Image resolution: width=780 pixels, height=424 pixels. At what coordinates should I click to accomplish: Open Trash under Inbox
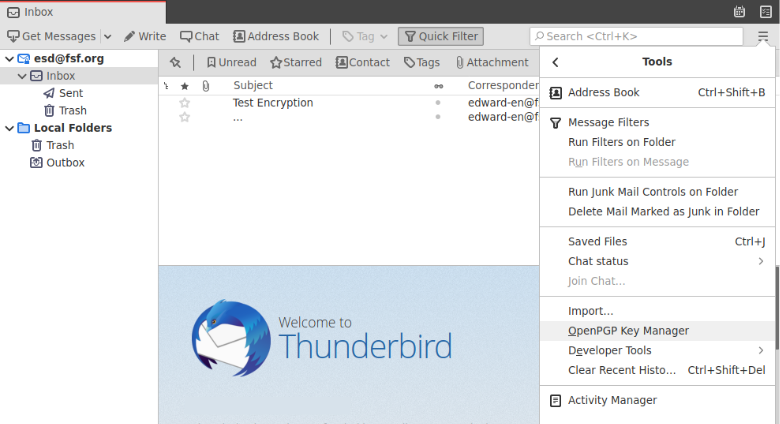coord(72,110)
